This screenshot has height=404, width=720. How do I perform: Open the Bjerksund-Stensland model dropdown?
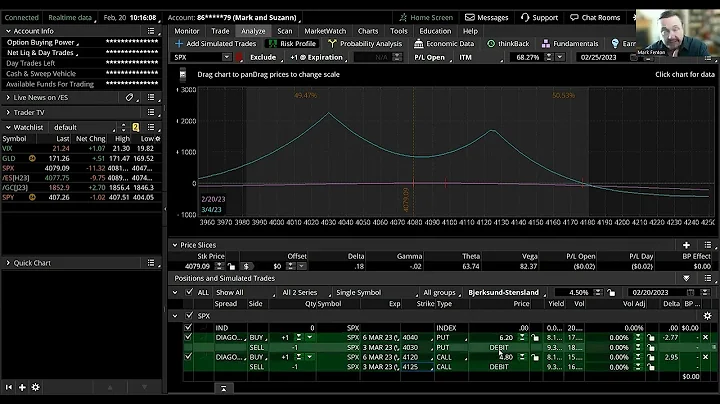pos(506,292)
